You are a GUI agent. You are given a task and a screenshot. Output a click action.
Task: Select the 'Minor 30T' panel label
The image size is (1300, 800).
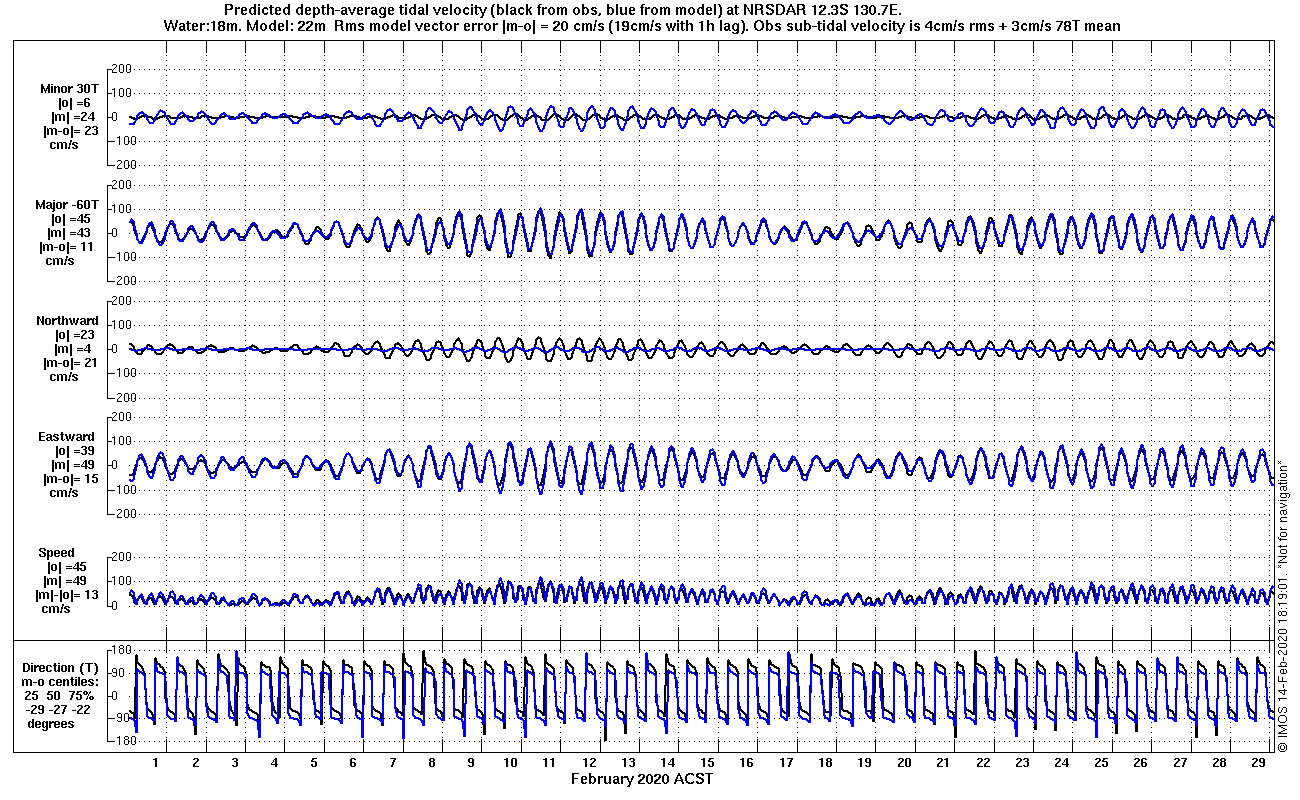tap(70, 89)
